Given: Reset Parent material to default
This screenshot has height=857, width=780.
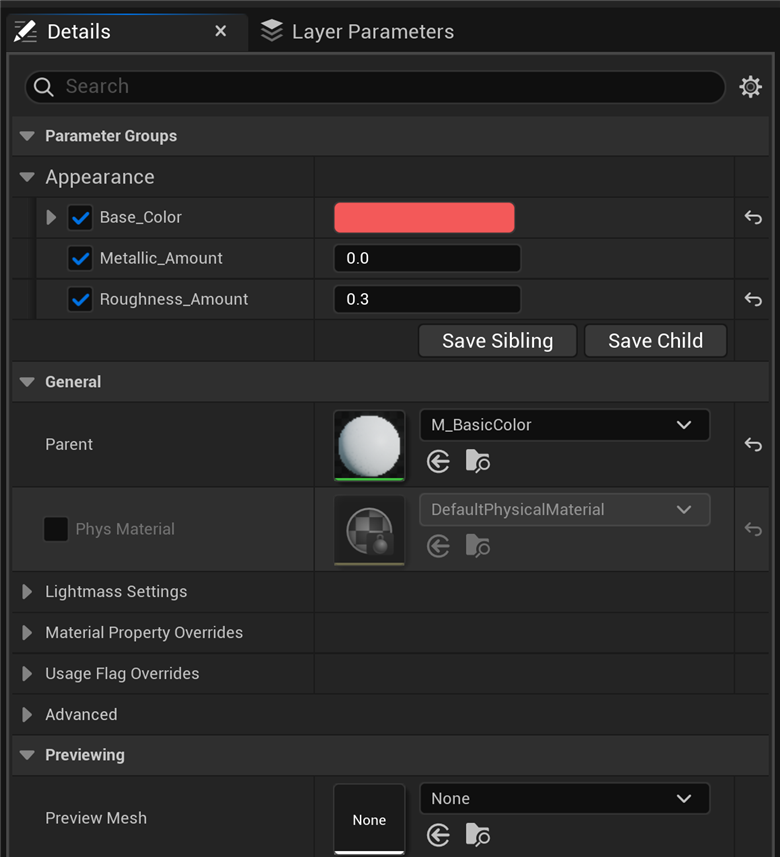Looking at the screenshot, I should 753,444.
